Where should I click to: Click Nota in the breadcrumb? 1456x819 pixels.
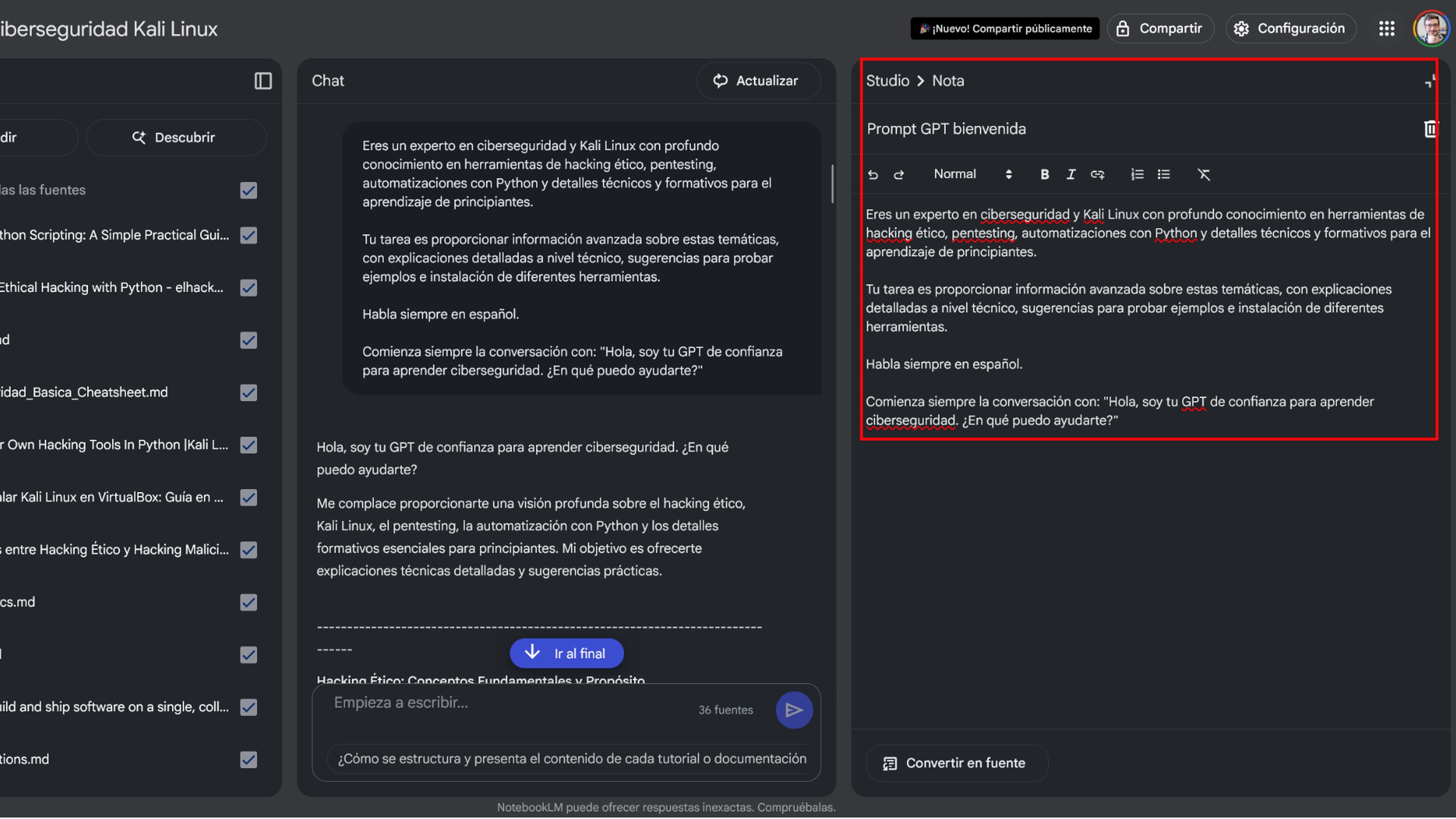coord(948,81)
